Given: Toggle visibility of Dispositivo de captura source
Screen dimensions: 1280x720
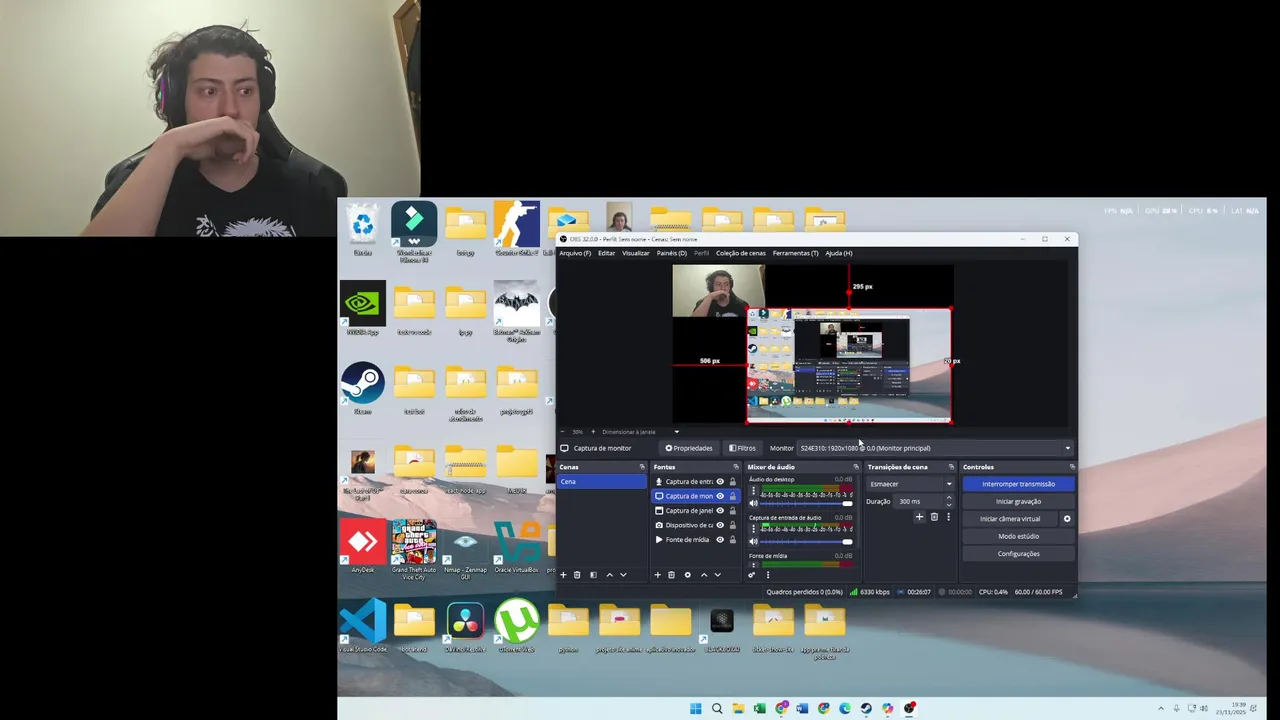Looking at the screenshot, I should click(720, 525).
